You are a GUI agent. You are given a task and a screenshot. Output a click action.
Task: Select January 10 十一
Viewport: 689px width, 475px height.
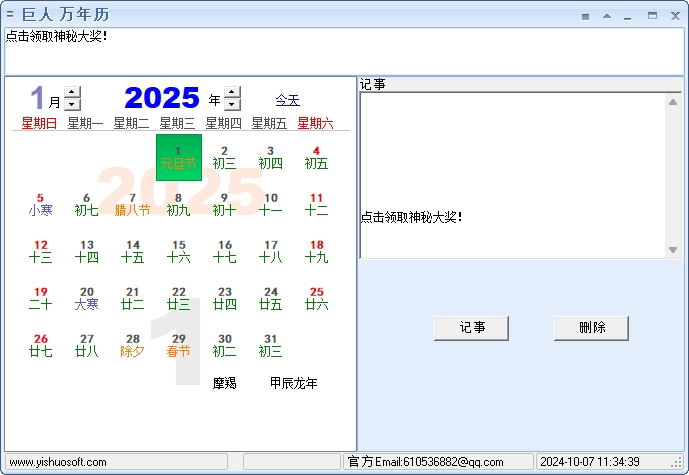pos(271,204)
